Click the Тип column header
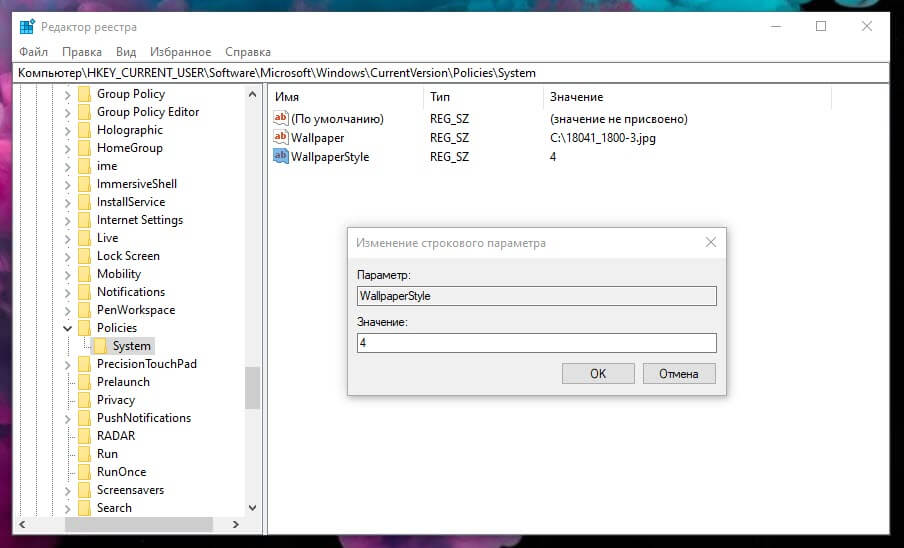The height and width of the screenshot is (548, 904). [x=440, y=97]
